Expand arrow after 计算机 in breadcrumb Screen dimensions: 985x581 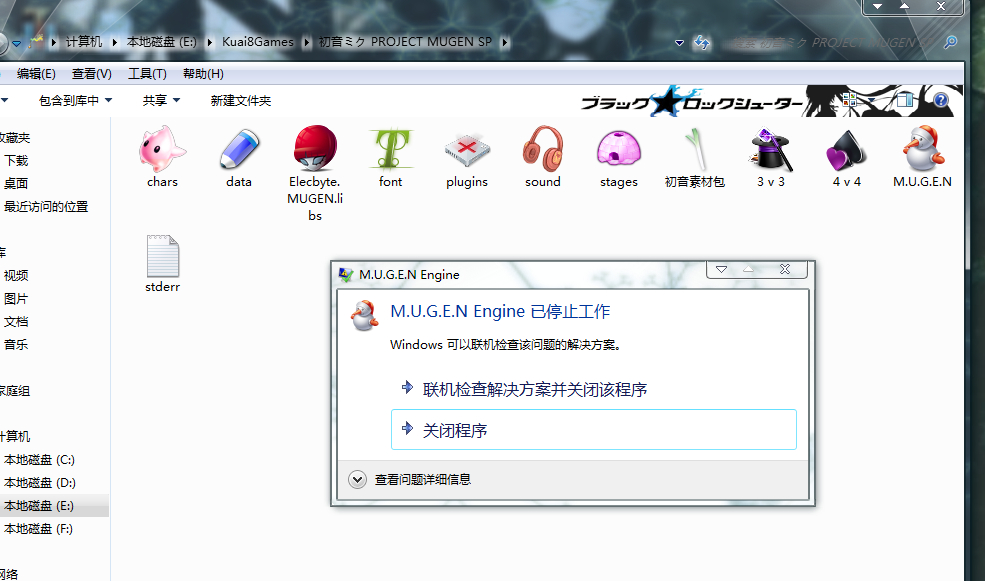click(114, 42)
